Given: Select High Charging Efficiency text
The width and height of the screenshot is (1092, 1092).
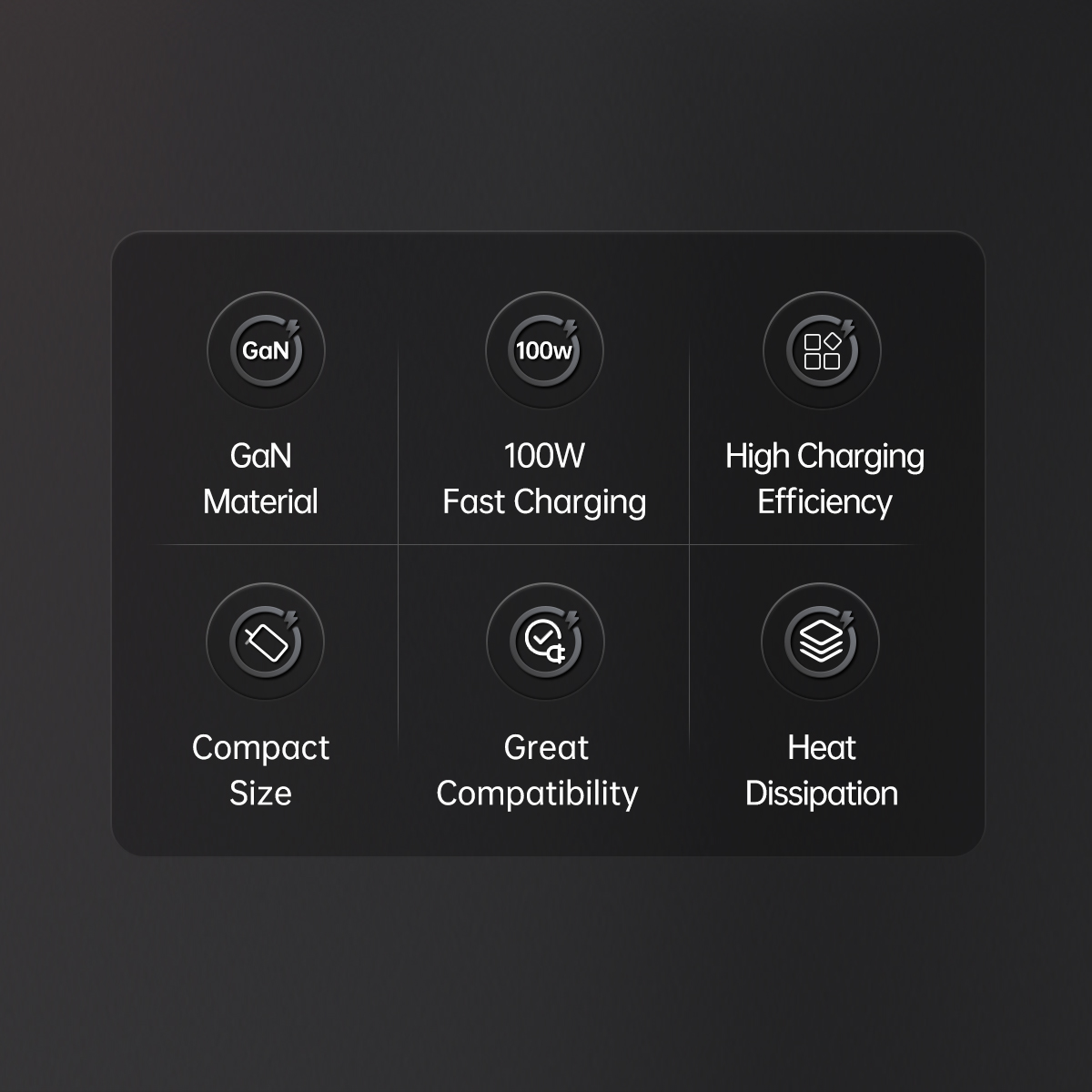Looking at the screenshot, I should 824,479.
